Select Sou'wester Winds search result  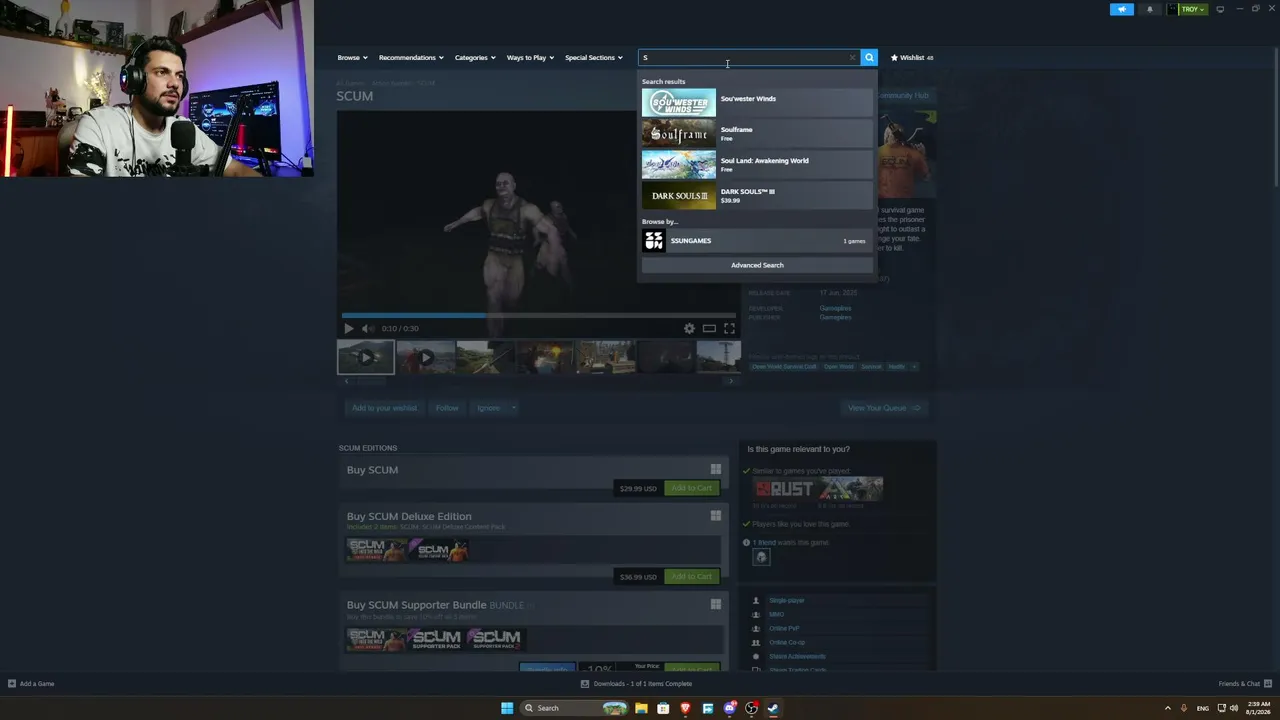click(757, 103)
